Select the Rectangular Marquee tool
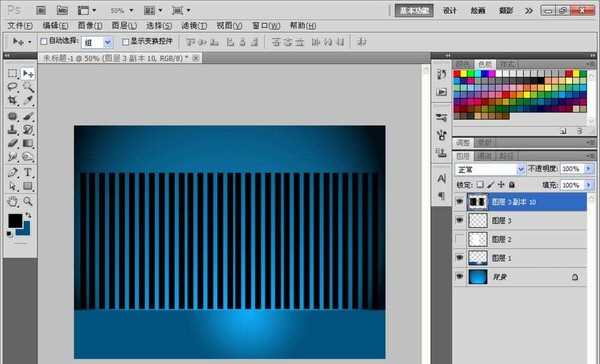The width and height of the screenshot is (600, 364). [13, 73]
